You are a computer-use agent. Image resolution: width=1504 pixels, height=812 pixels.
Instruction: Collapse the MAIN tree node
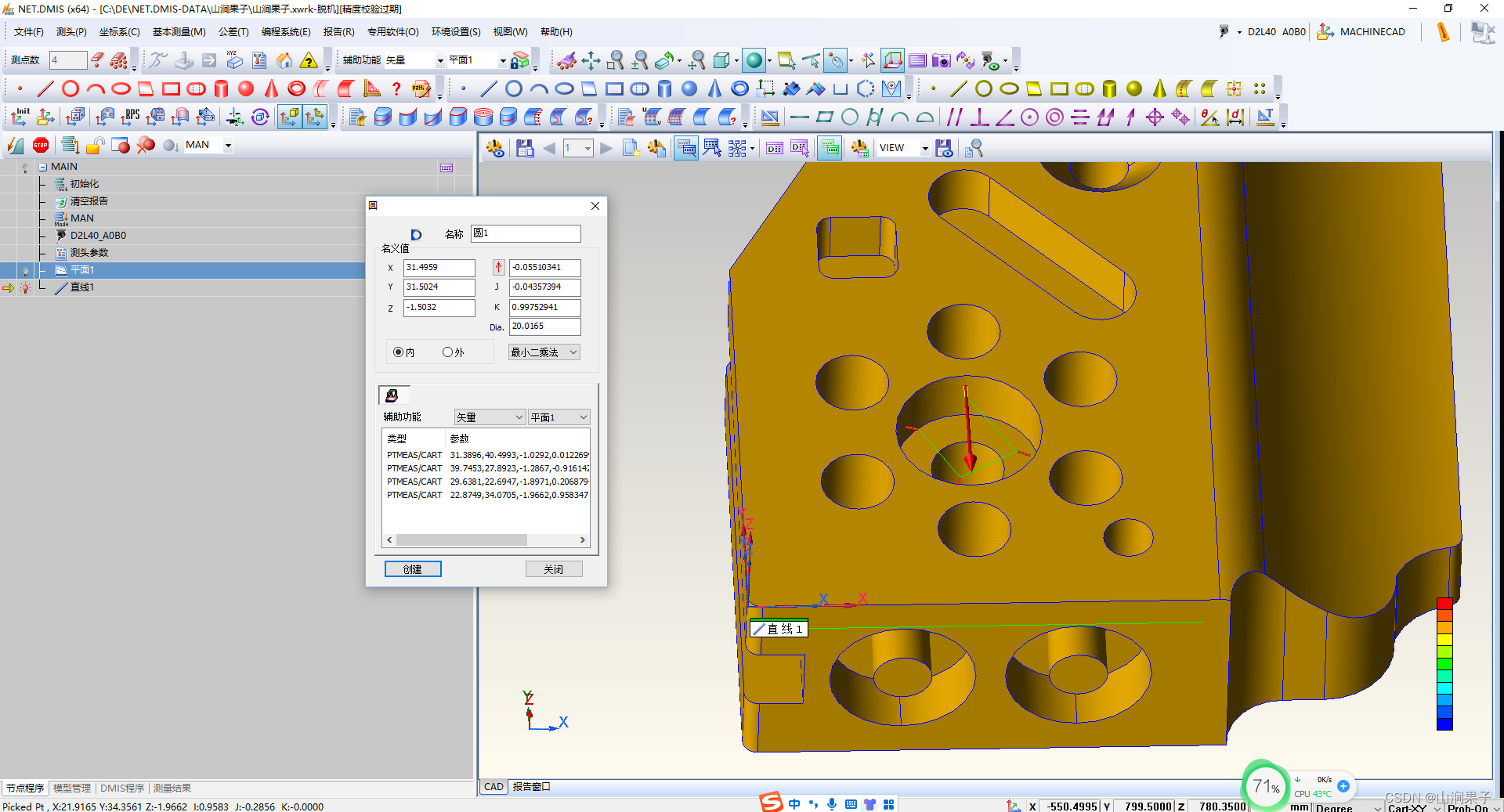(x=43, y=167)
